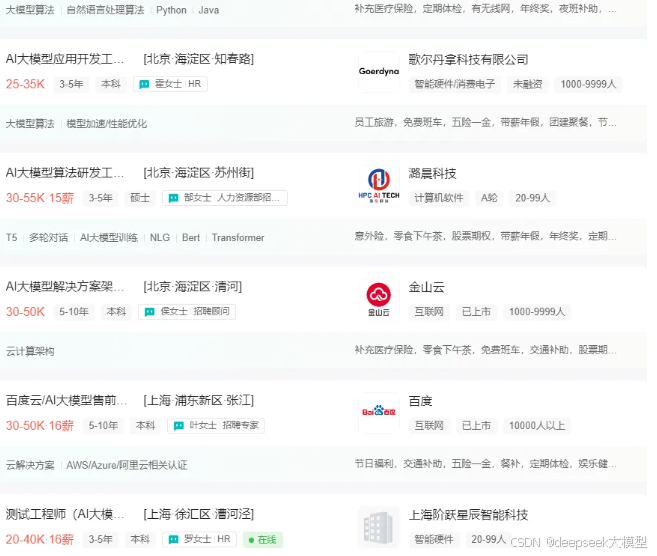Contact recruiter 叶女士 招聘专家

click(x=216, y=426)
